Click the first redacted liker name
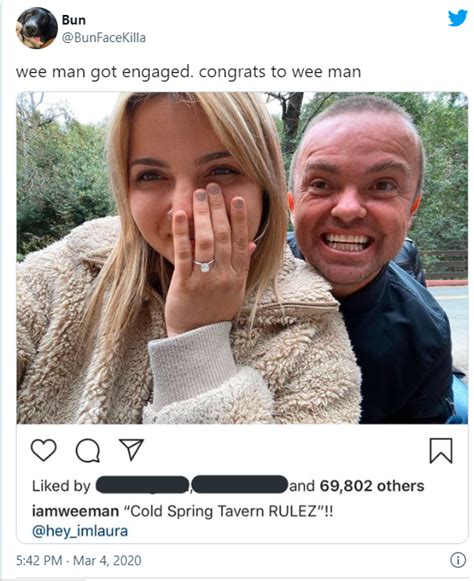This screenshot has height=581, width=474. click(x=143, y=485)
